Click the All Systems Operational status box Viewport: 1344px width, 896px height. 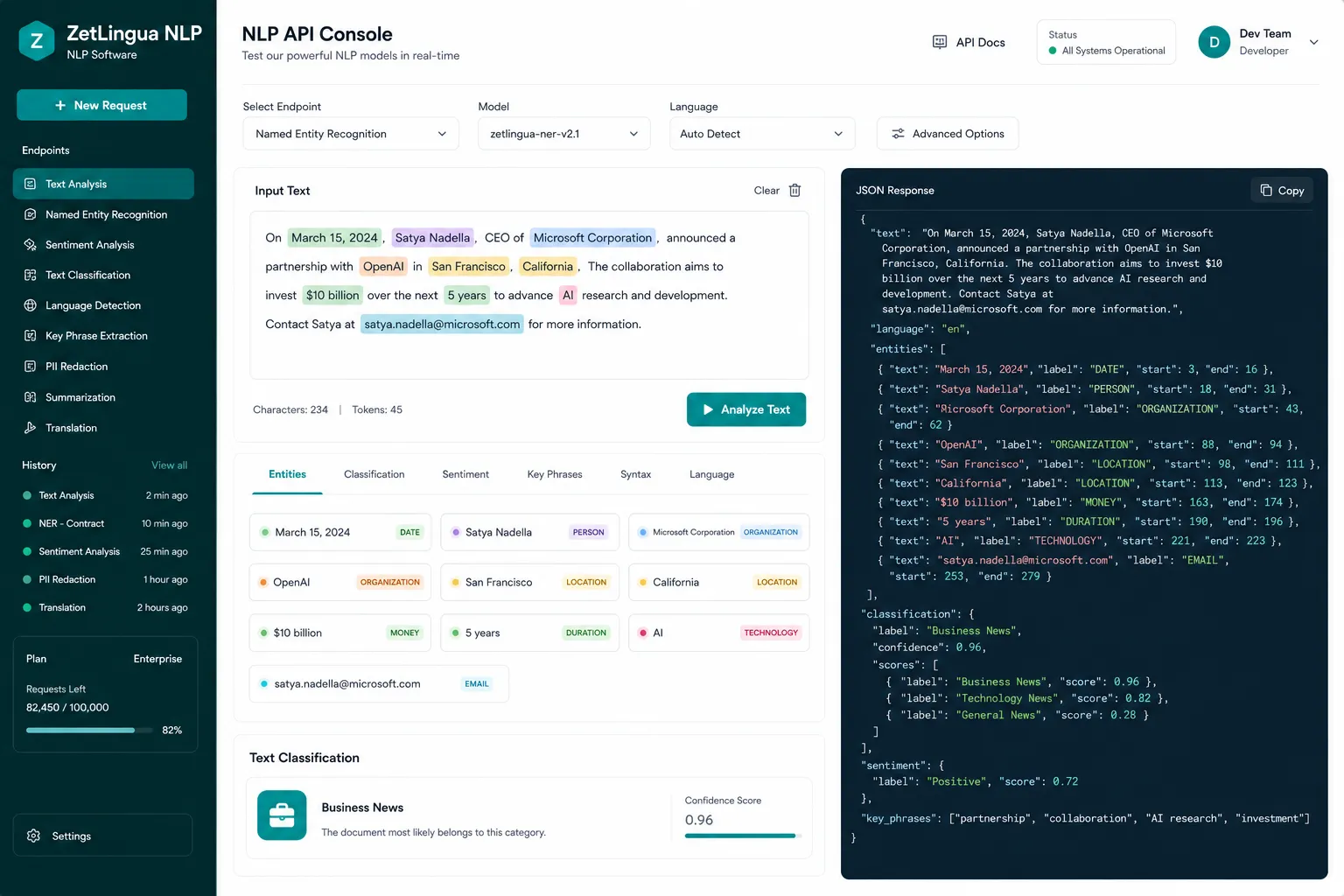(1106, 42)
